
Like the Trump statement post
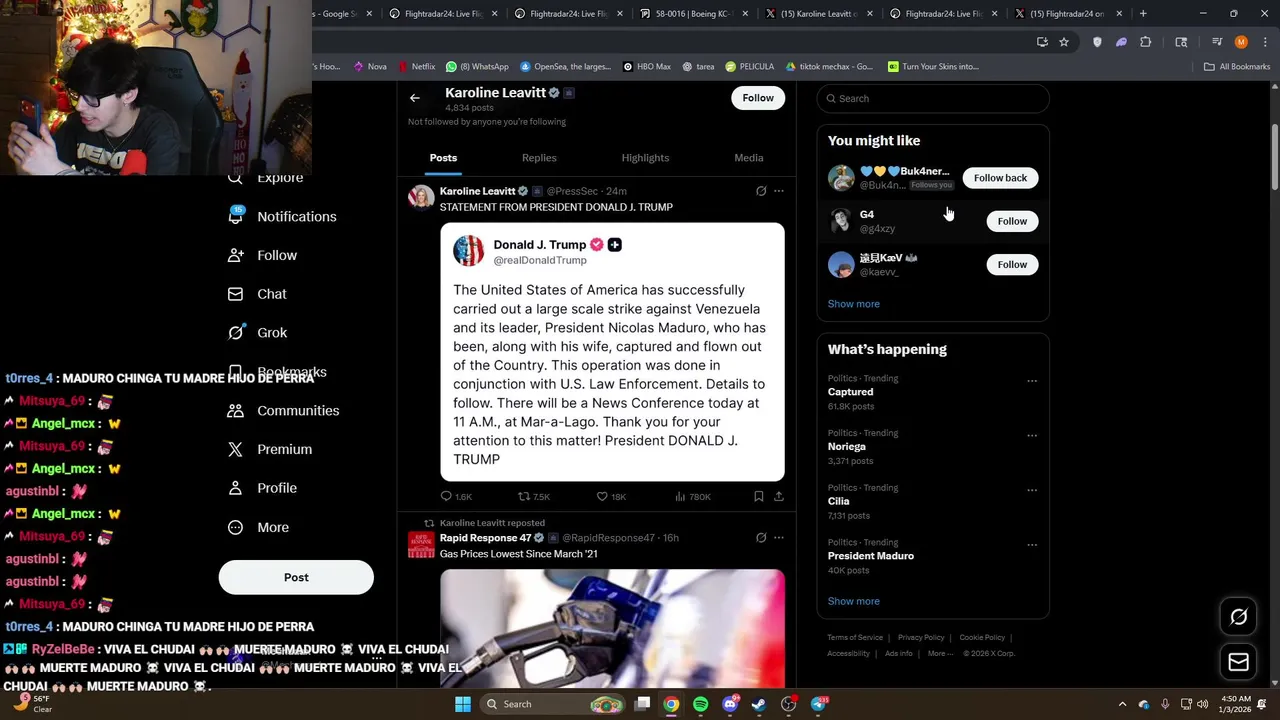click(611, 496)
